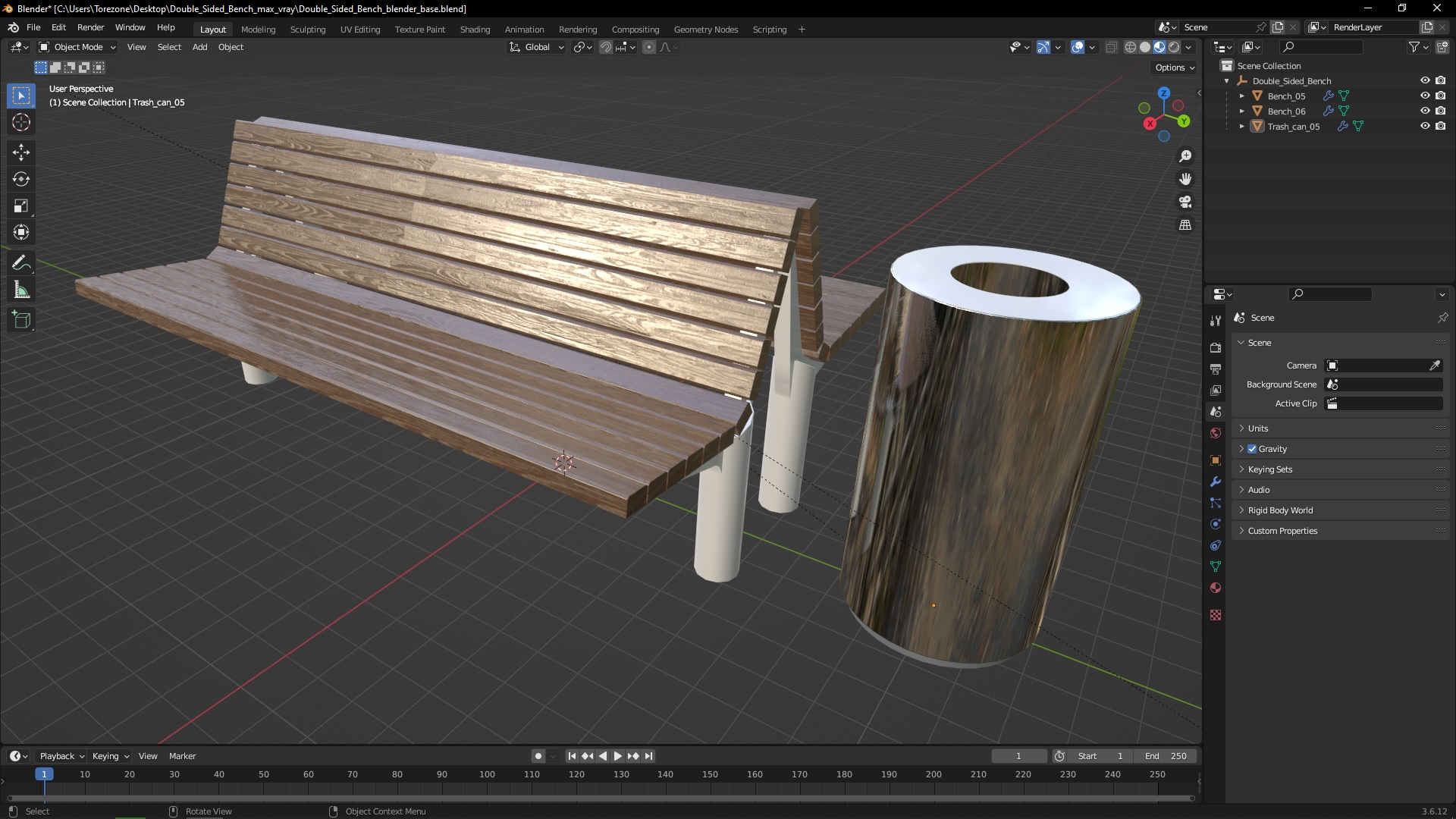Select the Move tool
1456x819 pixels.
21,152
